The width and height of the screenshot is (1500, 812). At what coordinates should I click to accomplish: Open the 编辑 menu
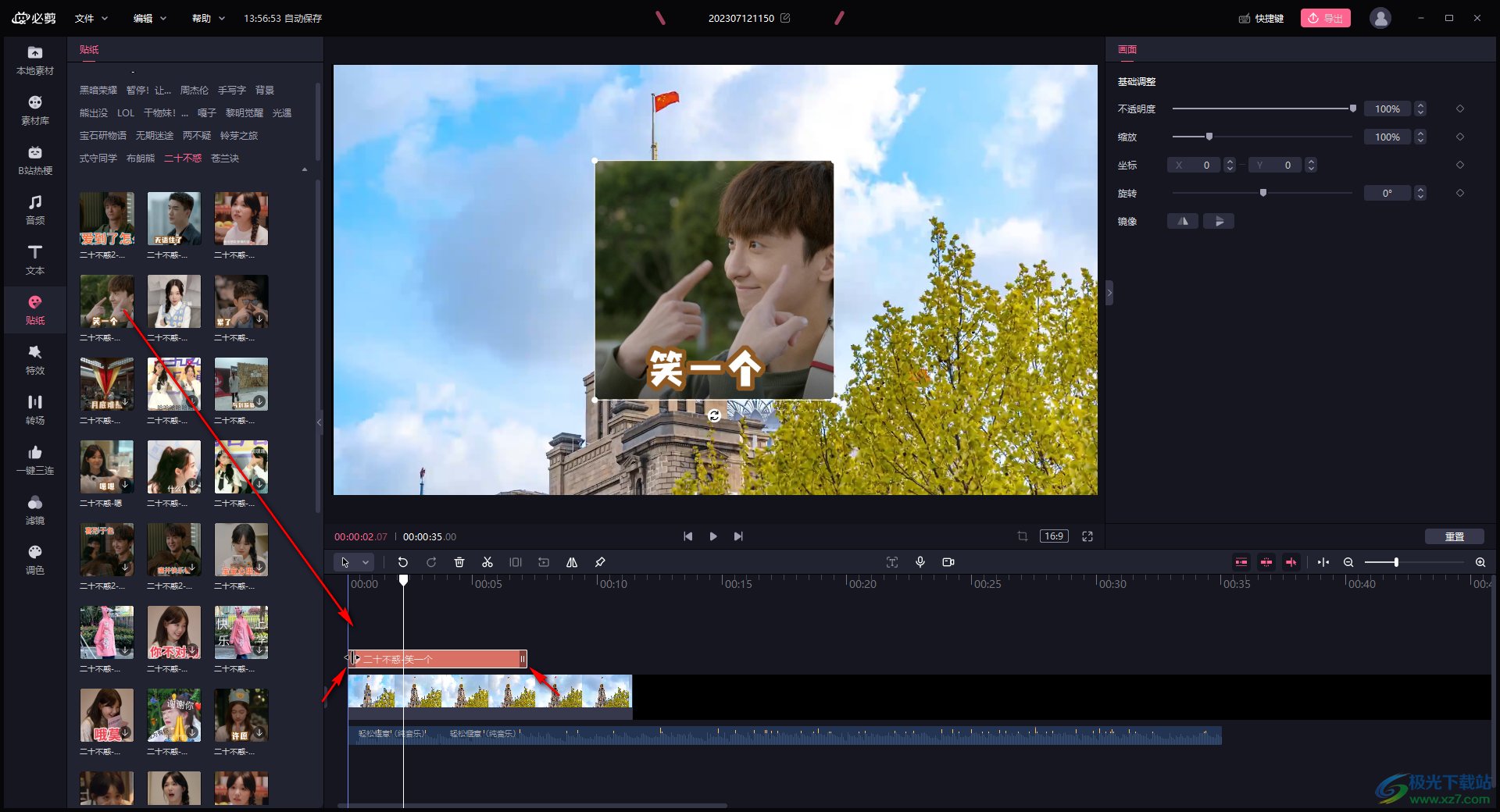[150, 18]
